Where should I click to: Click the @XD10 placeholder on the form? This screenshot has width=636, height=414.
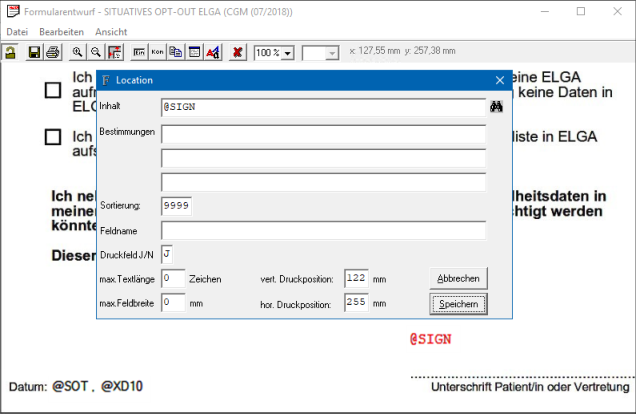(x=122, y=386)
